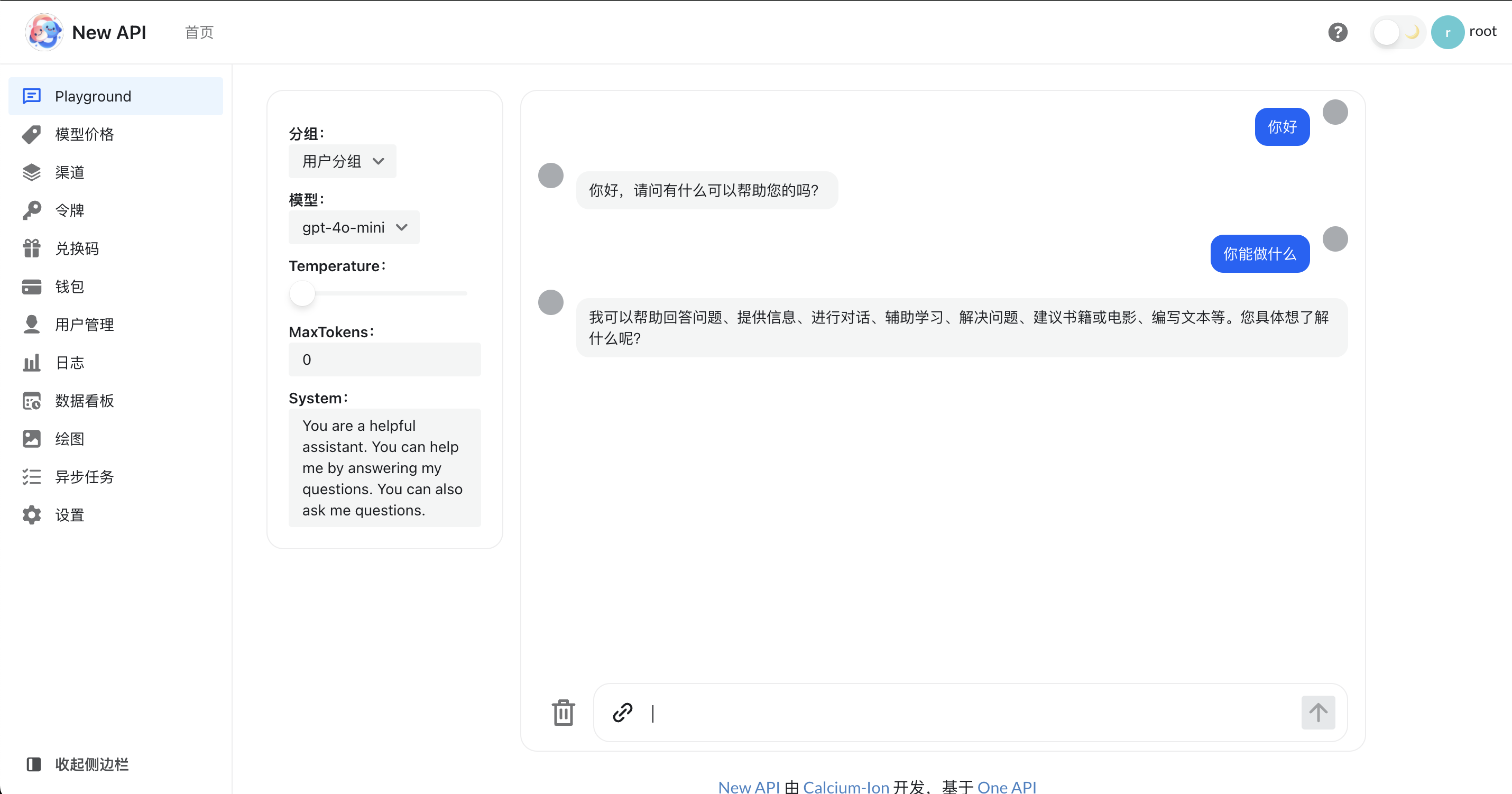Open the 数据看板 data dashboard
The image size is (1512, 794).
84,401
